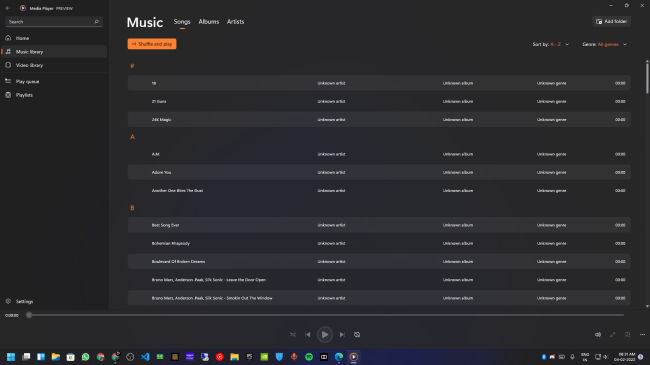Open Microsoft Edge from taskbar

pos(339,357)
